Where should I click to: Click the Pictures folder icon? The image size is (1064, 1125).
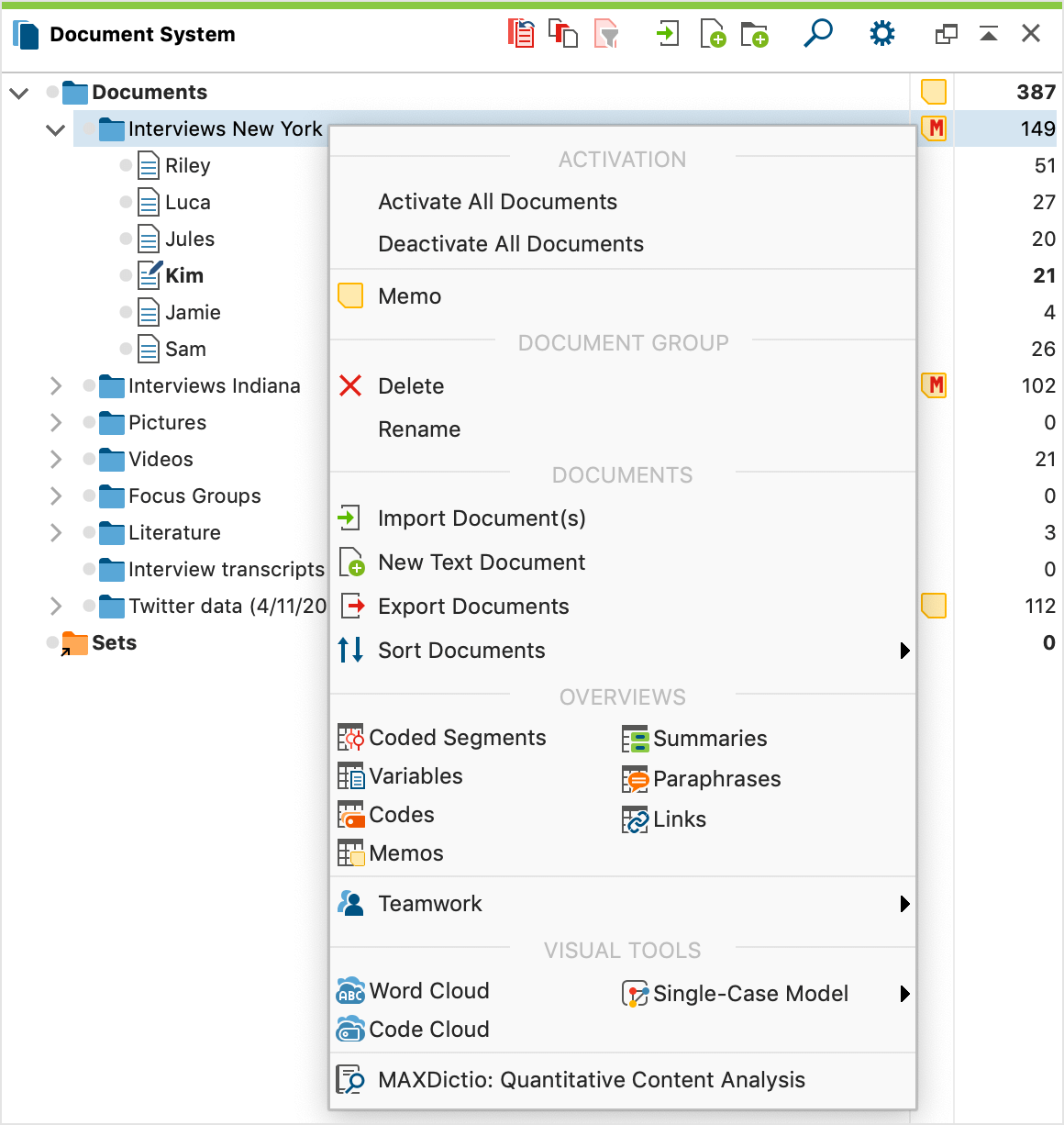coord(112,423)
